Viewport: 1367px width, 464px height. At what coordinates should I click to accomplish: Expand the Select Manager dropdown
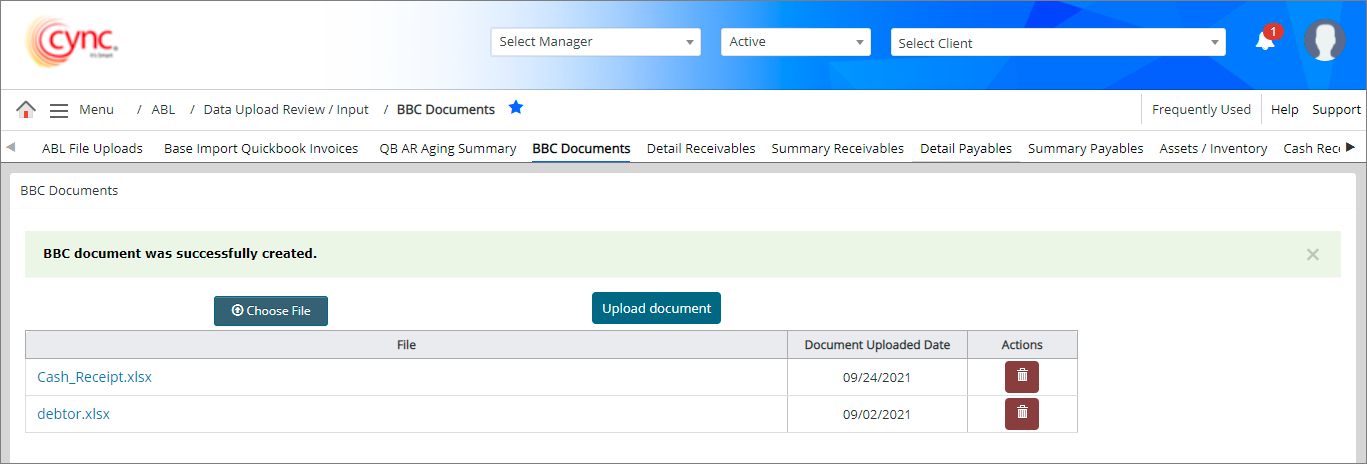pos(596,42)
